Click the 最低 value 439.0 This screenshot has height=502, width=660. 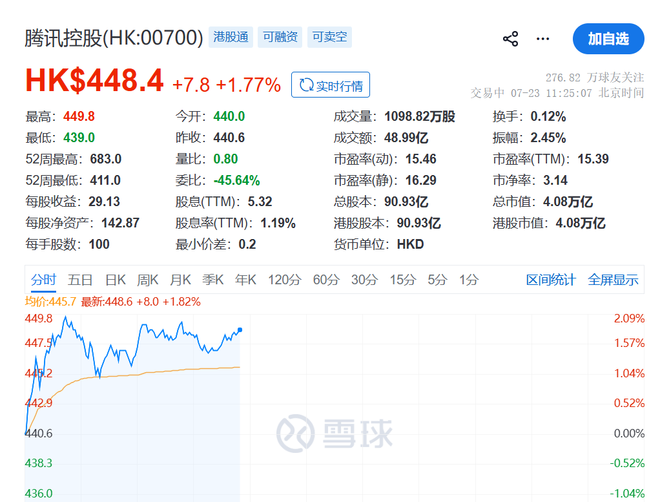[x=79, y=138]
